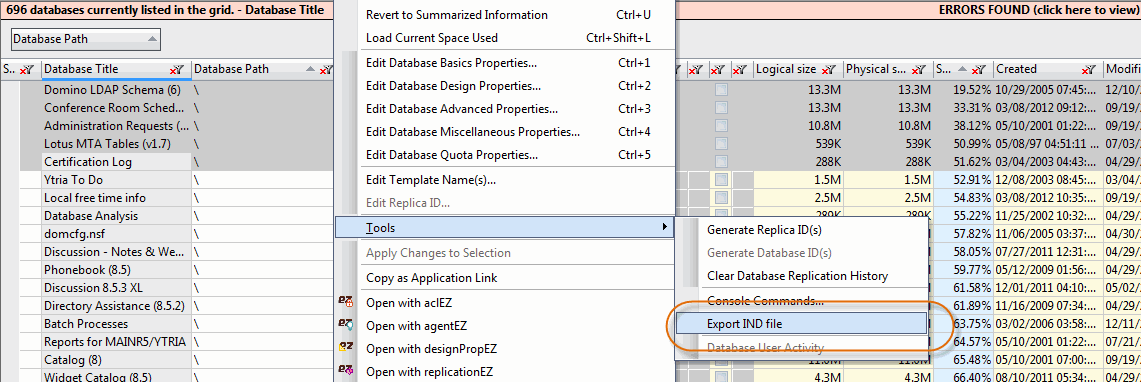The image size is (1141, 382).
Task: Click filter icon in the S.. first column header
Action: 28,70
